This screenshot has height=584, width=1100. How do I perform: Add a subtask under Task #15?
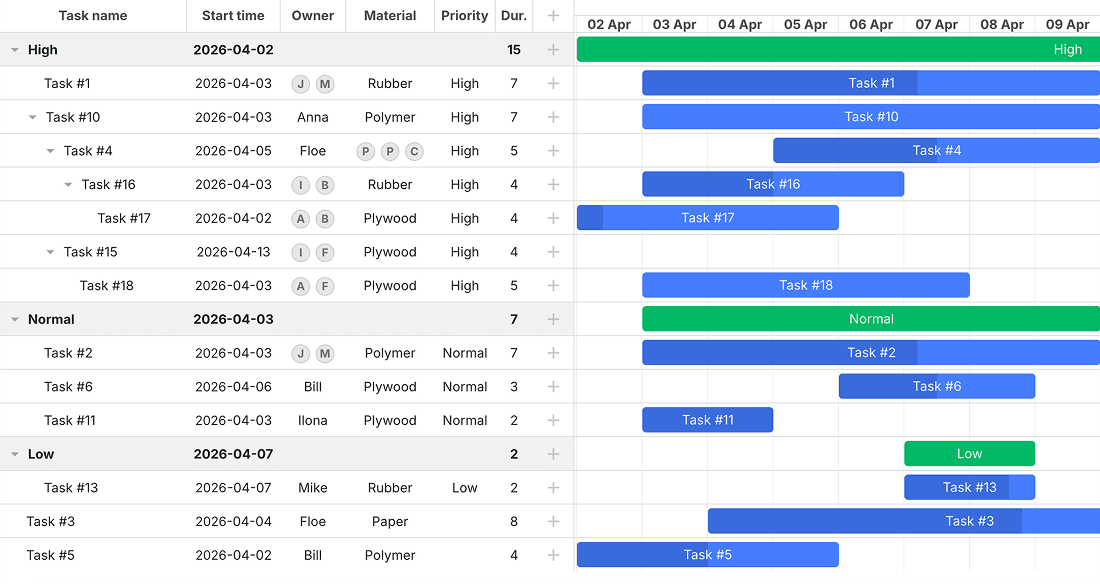pos(554,252)
